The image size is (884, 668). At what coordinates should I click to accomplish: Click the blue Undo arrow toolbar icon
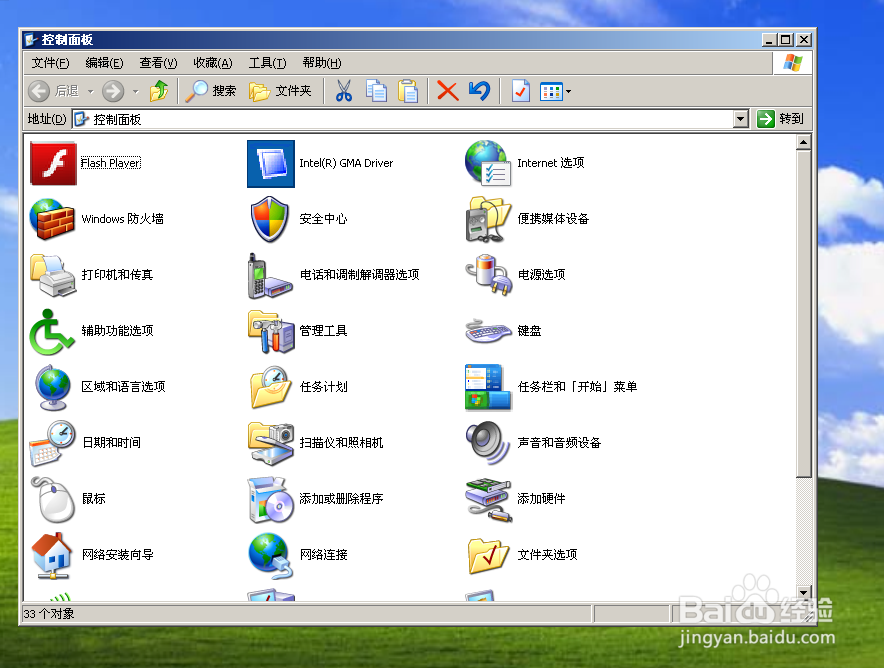479,91
